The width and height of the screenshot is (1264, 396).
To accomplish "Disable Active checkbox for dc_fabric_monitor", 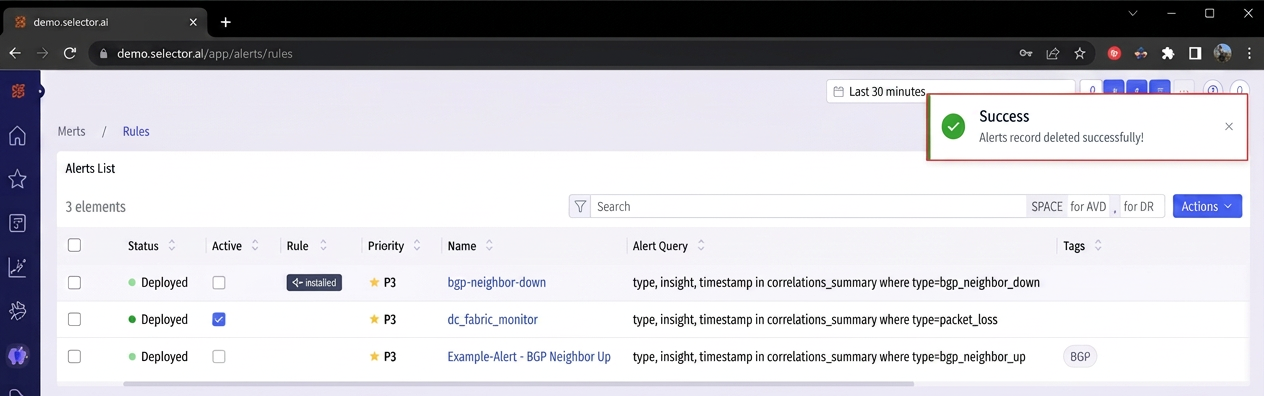I will click(x=219, y=320).
